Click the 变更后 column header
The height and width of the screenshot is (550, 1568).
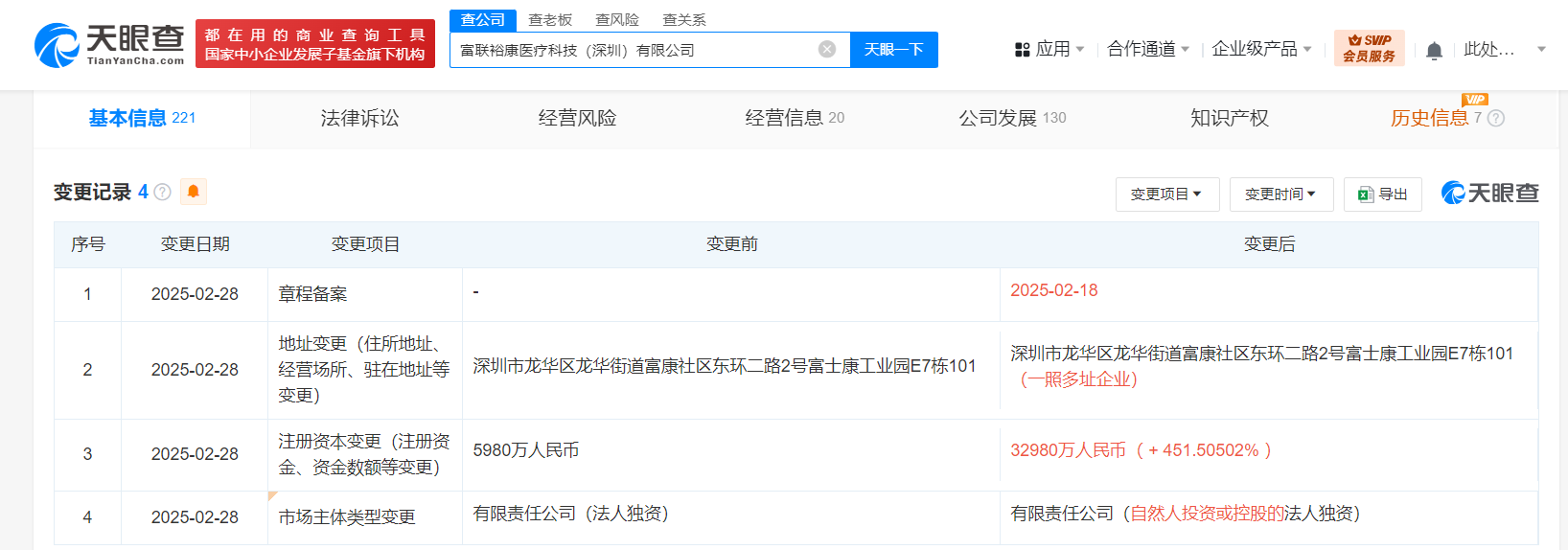click(1269, 244)
